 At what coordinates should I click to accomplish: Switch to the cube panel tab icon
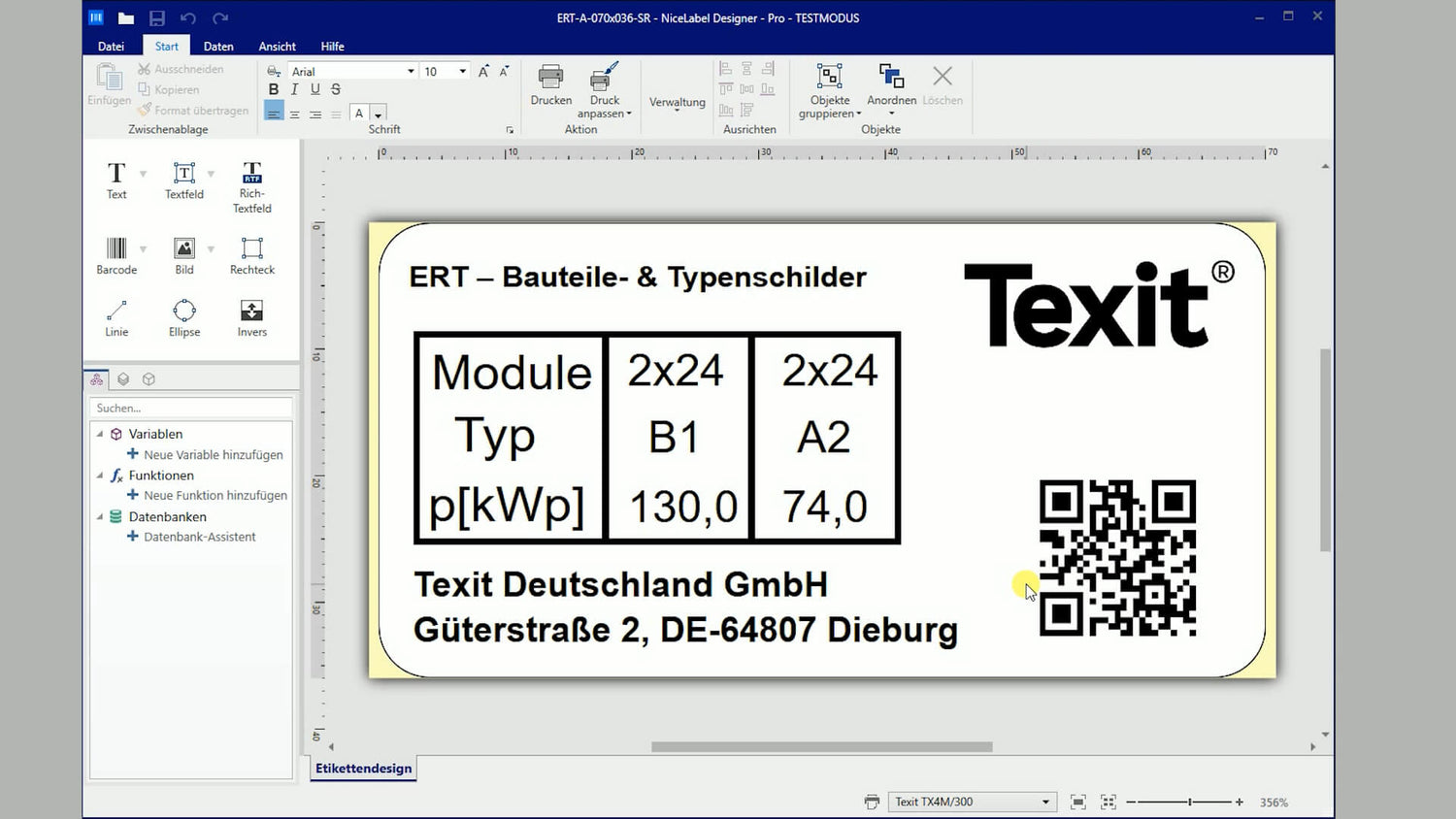point(149,379)
